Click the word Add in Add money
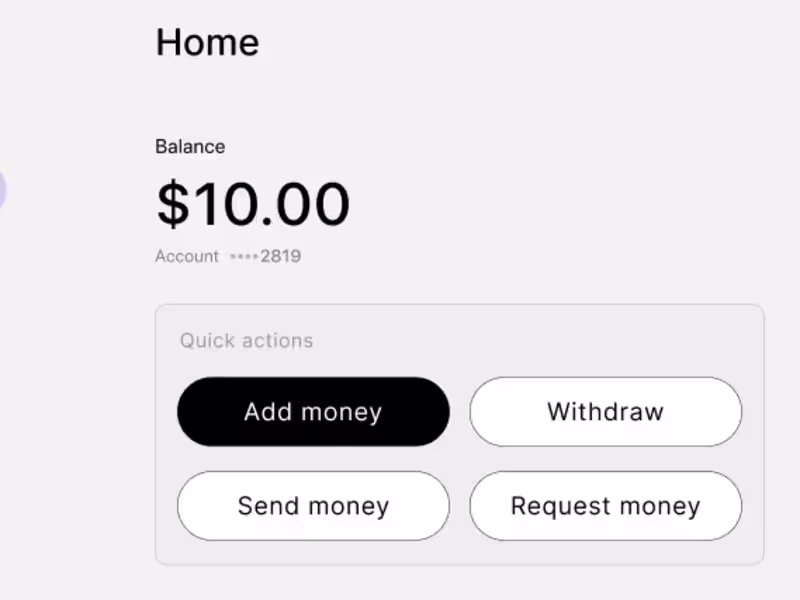 tap(267, 411)
